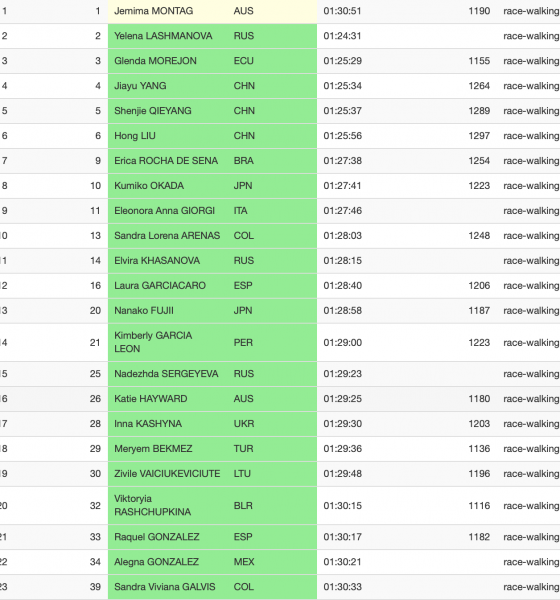Image resolution: width=560 pixels, height=600 pixels.
Task: Click Zivile VAICIUKEVICIUTE country LTU
Action: click(x=242, y=474)
